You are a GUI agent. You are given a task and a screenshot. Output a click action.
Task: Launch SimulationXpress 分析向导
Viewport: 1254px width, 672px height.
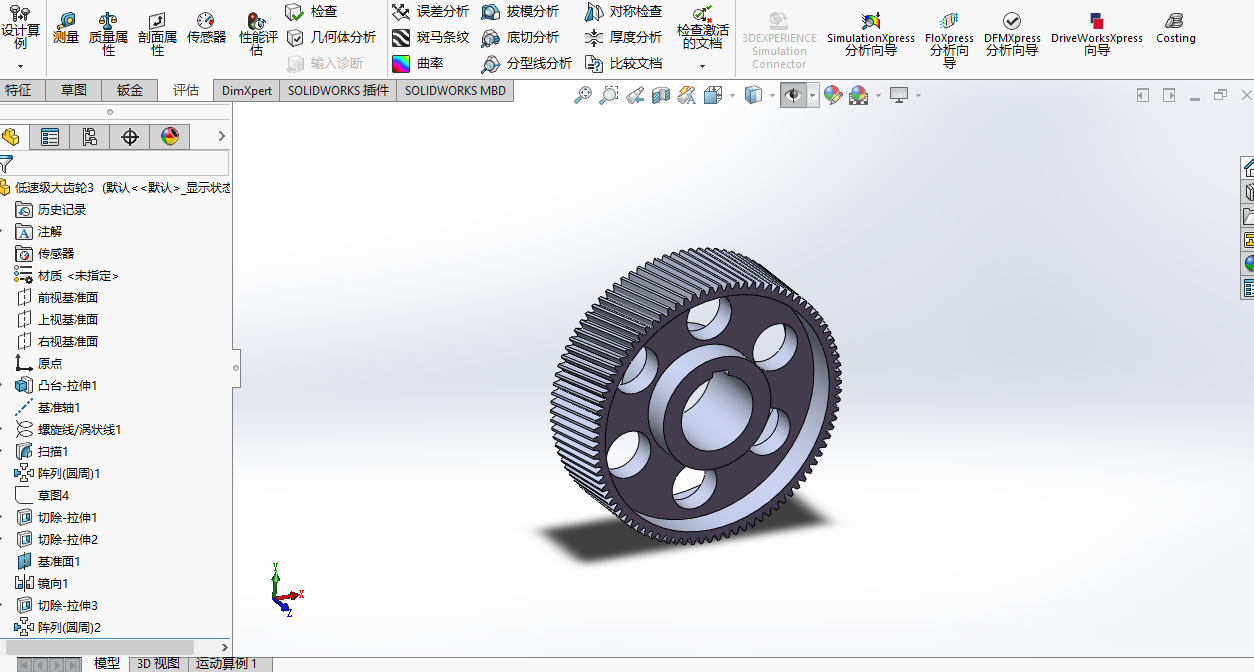[x=871, y=35]
